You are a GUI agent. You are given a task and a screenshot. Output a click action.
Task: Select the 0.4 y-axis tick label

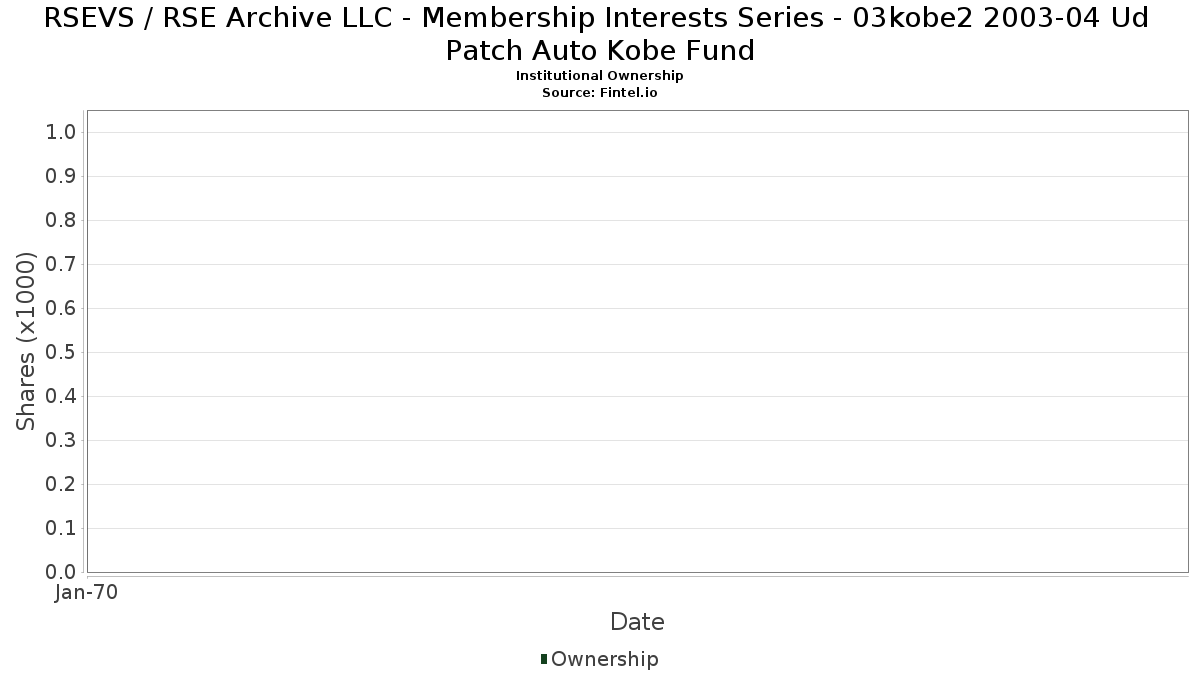click(62, 397)
